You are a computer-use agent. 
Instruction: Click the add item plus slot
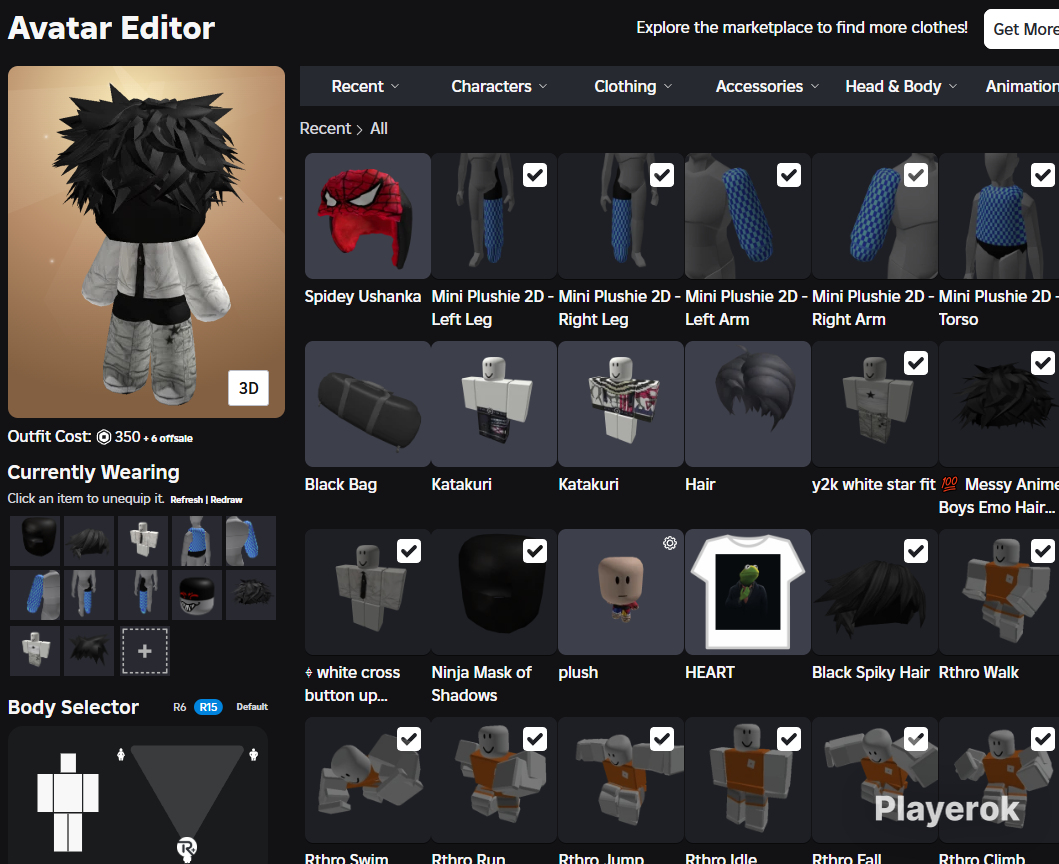click(145, 651)
